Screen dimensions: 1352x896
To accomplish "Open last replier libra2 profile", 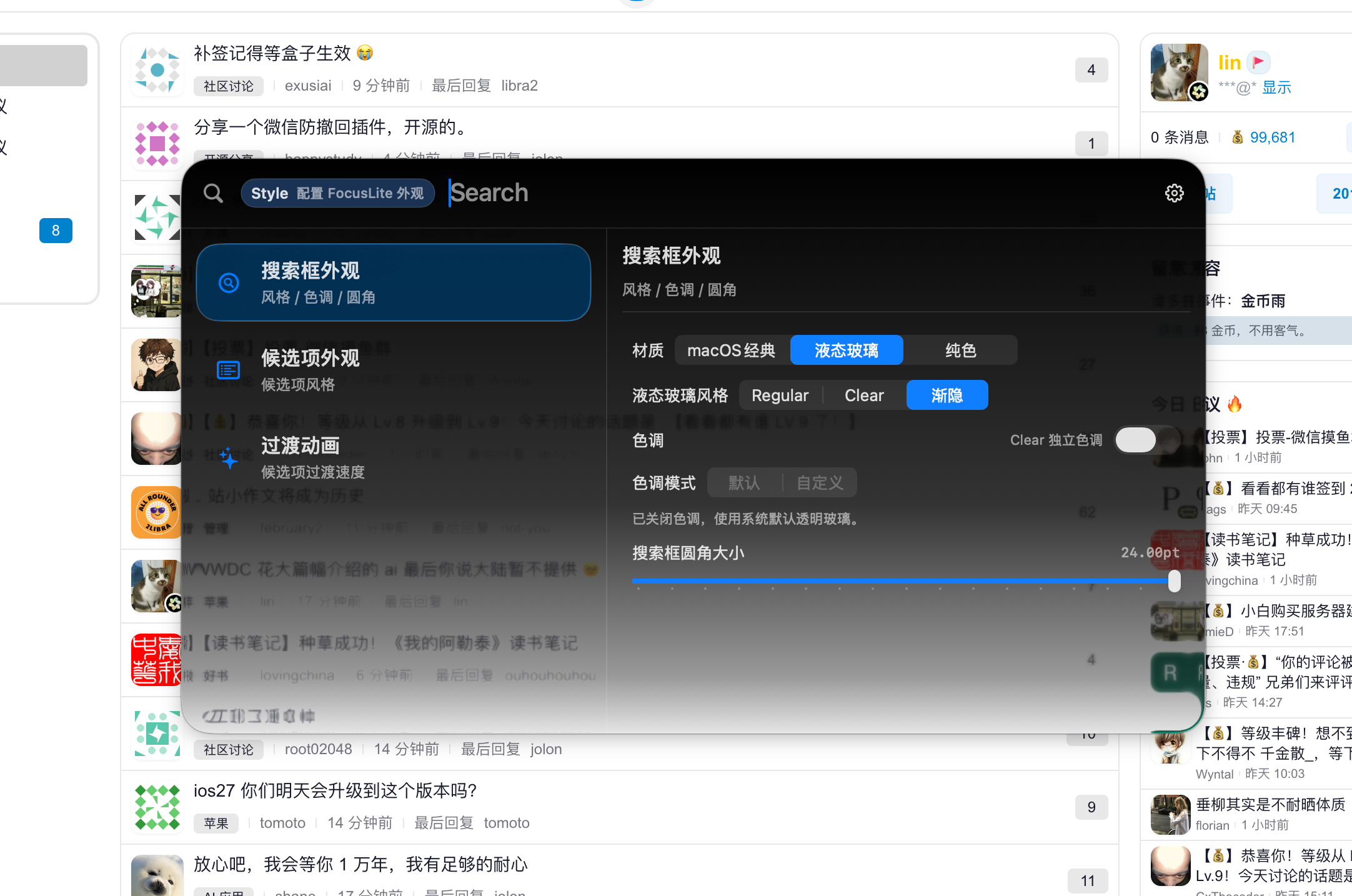I will click(519, 86).
